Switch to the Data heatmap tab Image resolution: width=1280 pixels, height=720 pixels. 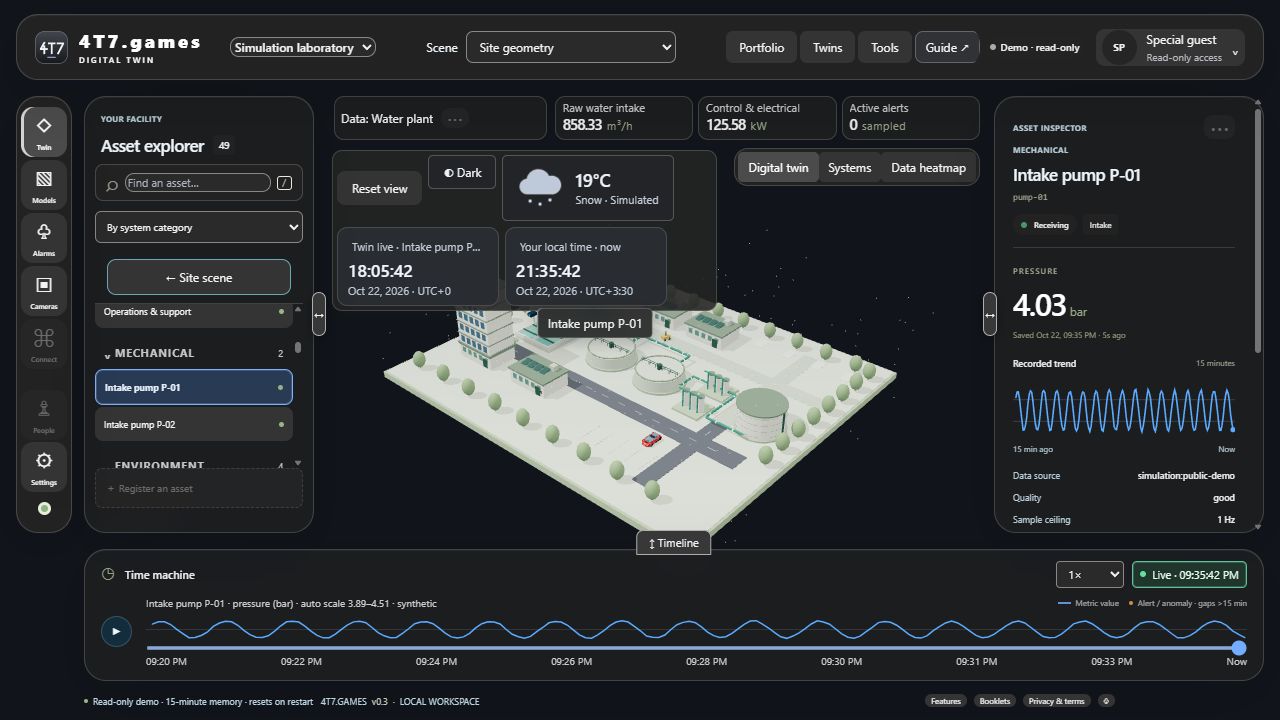tap(928, 168)
